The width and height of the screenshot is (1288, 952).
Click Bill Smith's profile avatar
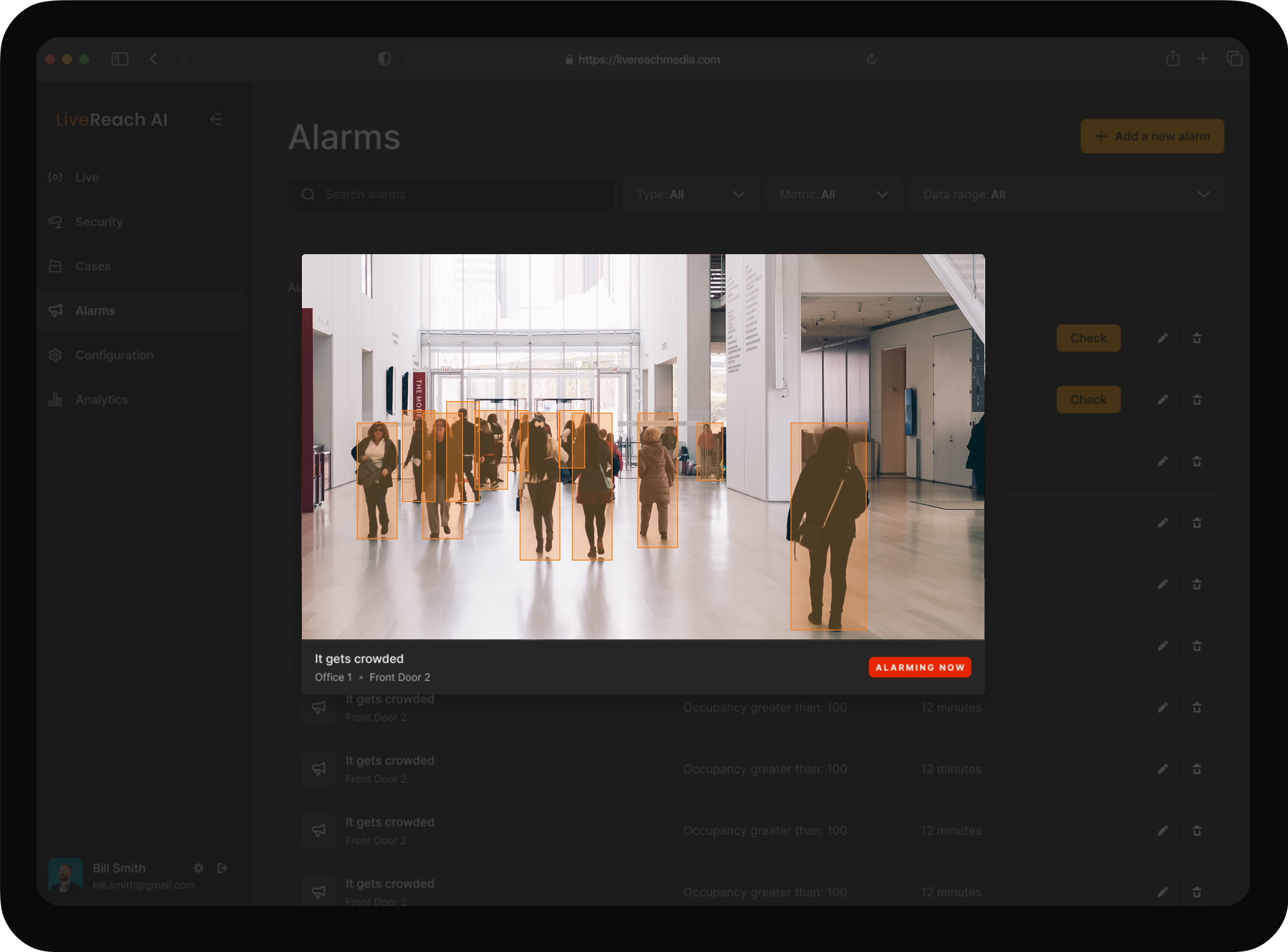pyautogui.click(x=65, y=875)
